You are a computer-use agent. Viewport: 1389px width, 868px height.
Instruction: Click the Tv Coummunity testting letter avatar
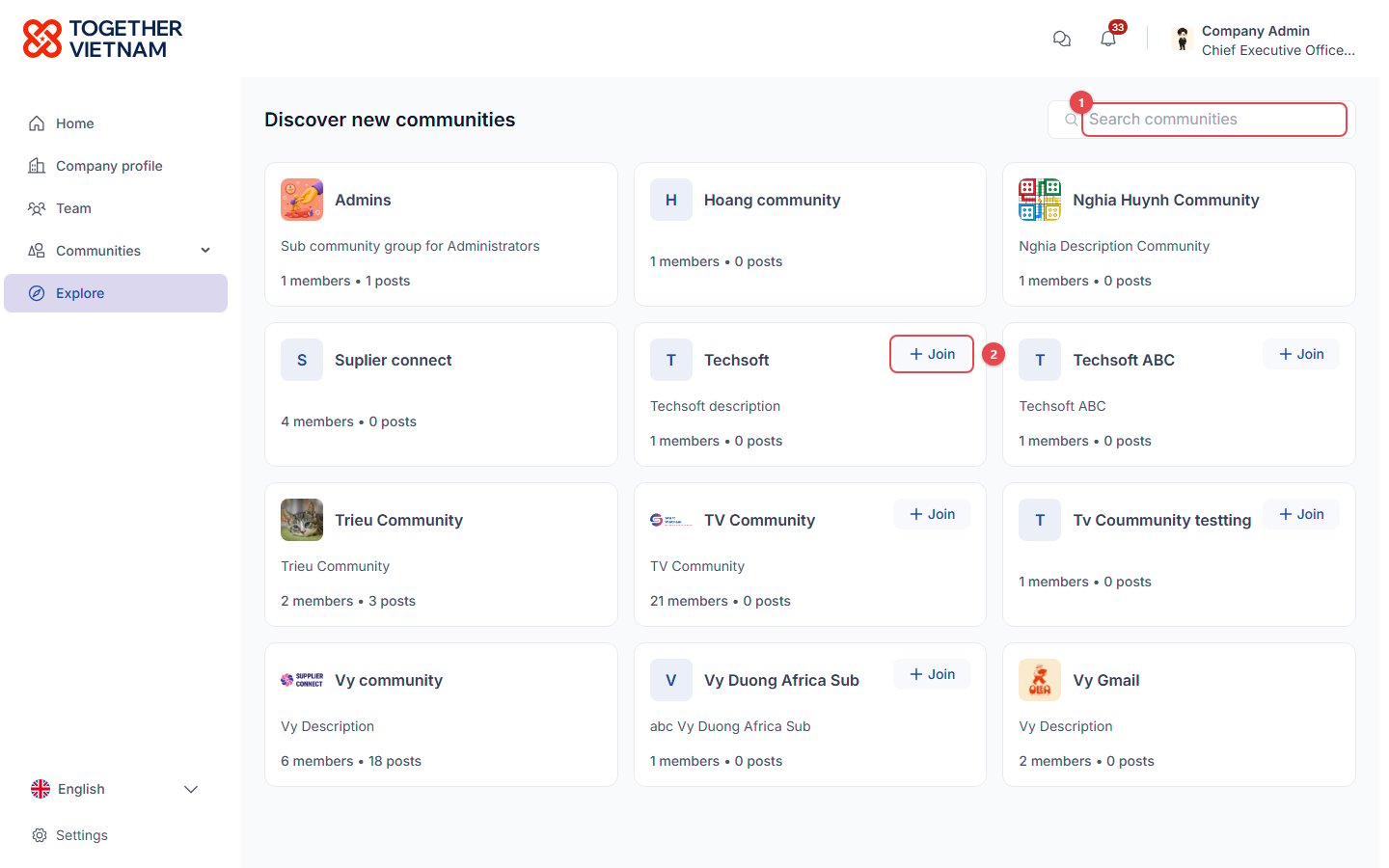1040,520
